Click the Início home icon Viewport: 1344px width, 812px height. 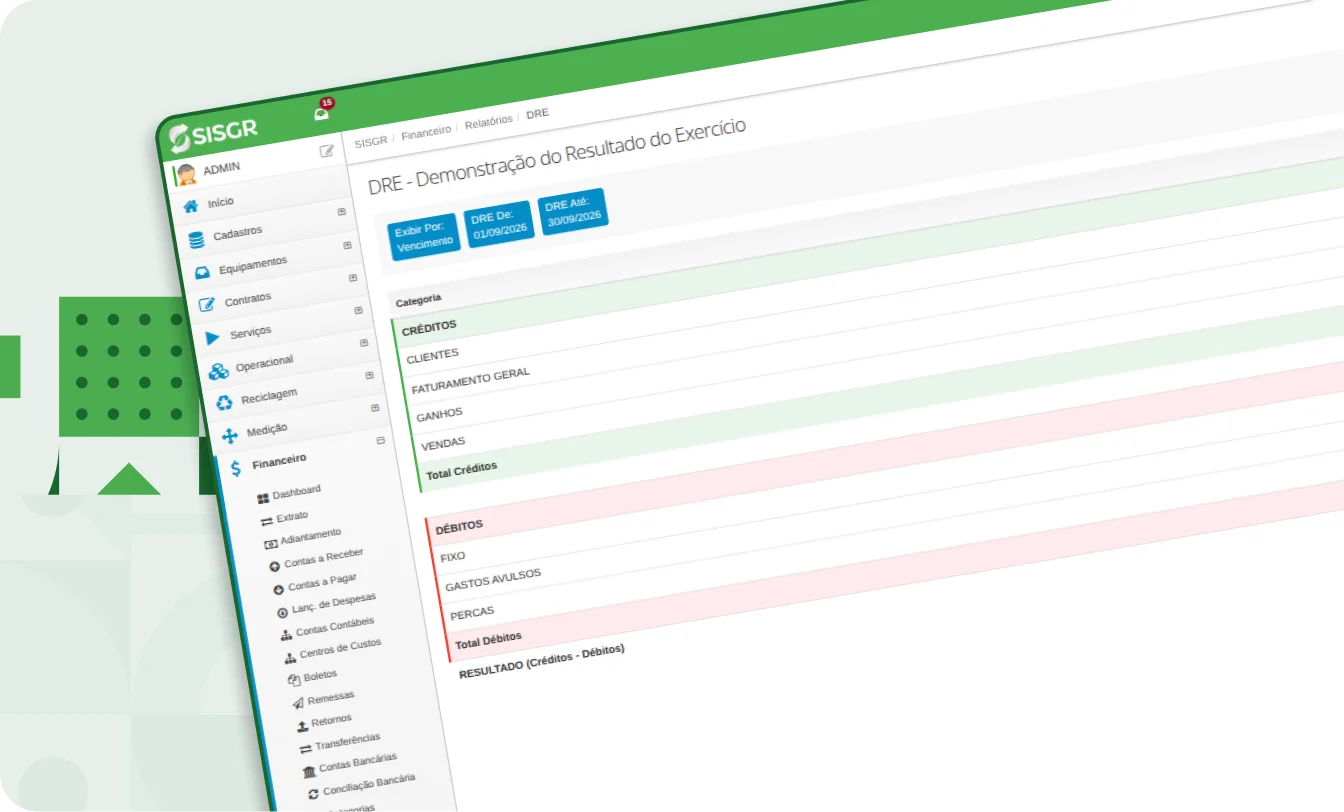coord(190,206)
